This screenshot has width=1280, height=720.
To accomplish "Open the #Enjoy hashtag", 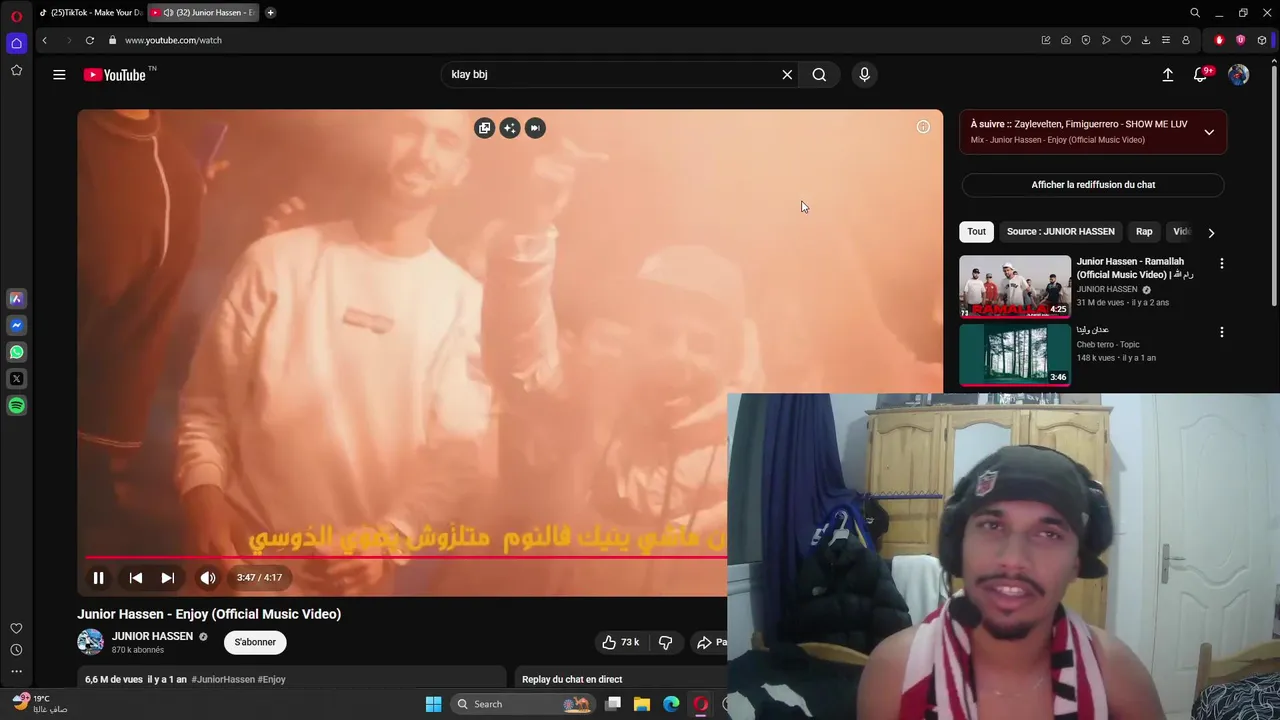I will point(272,679).
